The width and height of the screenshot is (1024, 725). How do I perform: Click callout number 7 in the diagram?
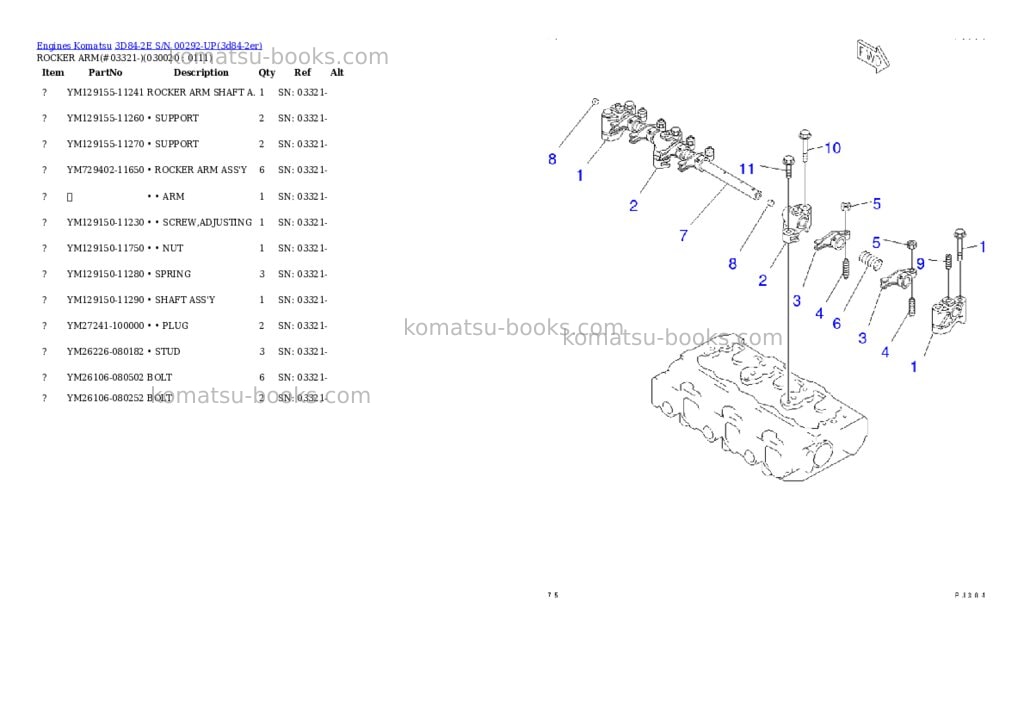(x=683, y=236)
